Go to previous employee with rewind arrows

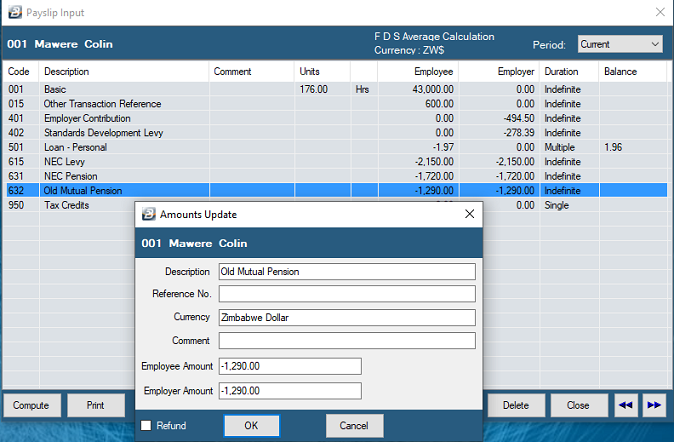[625, 405]
